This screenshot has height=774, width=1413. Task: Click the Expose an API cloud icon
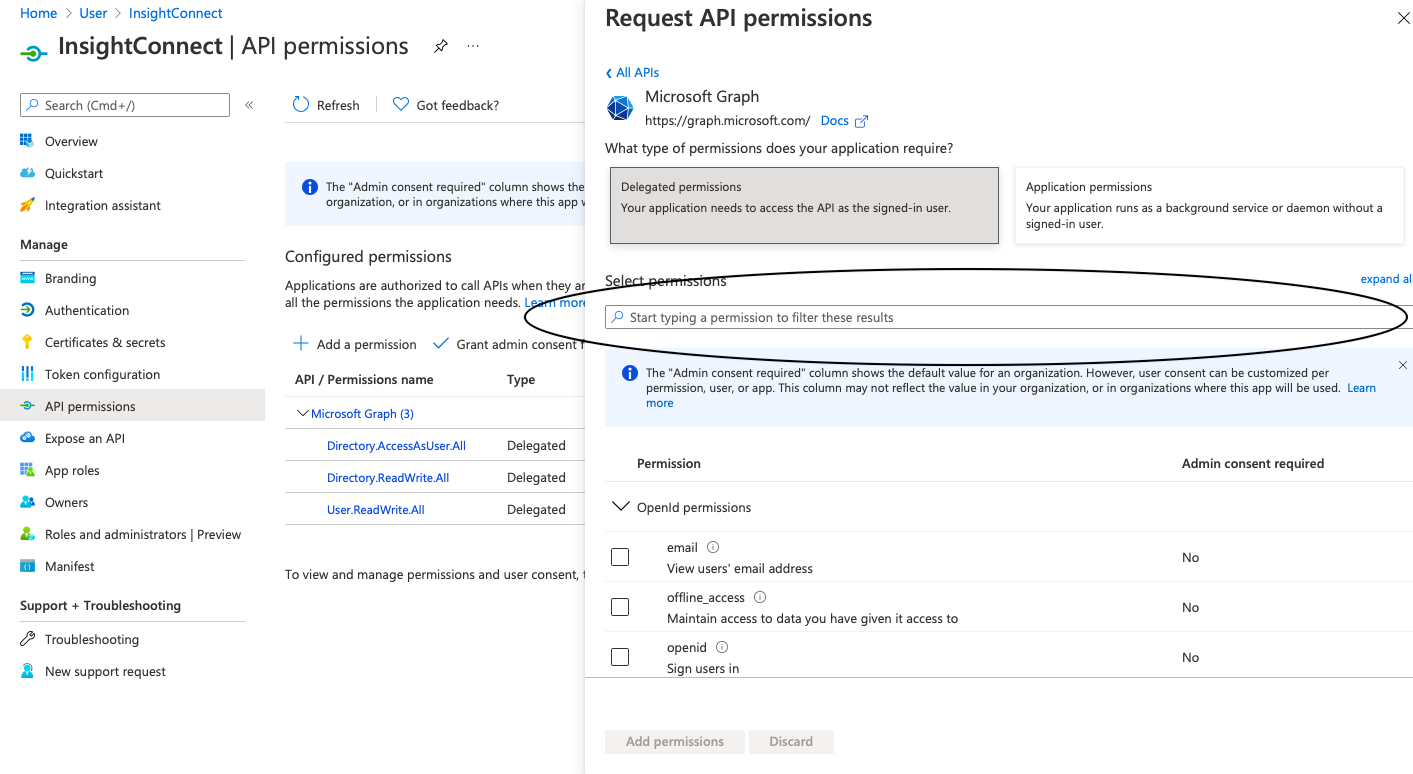coord(27,438)
